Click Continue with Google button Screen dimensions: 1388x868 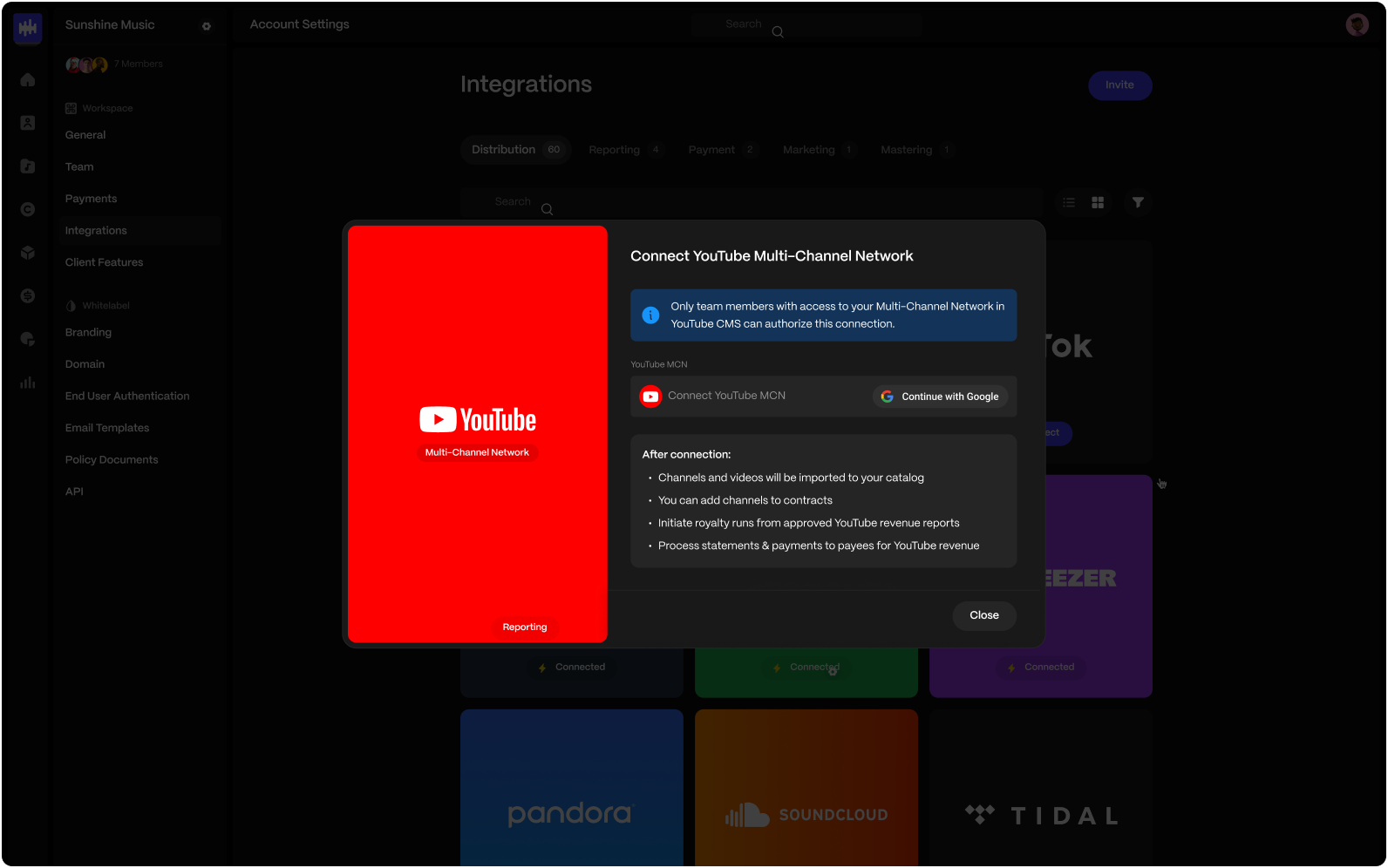941,397
